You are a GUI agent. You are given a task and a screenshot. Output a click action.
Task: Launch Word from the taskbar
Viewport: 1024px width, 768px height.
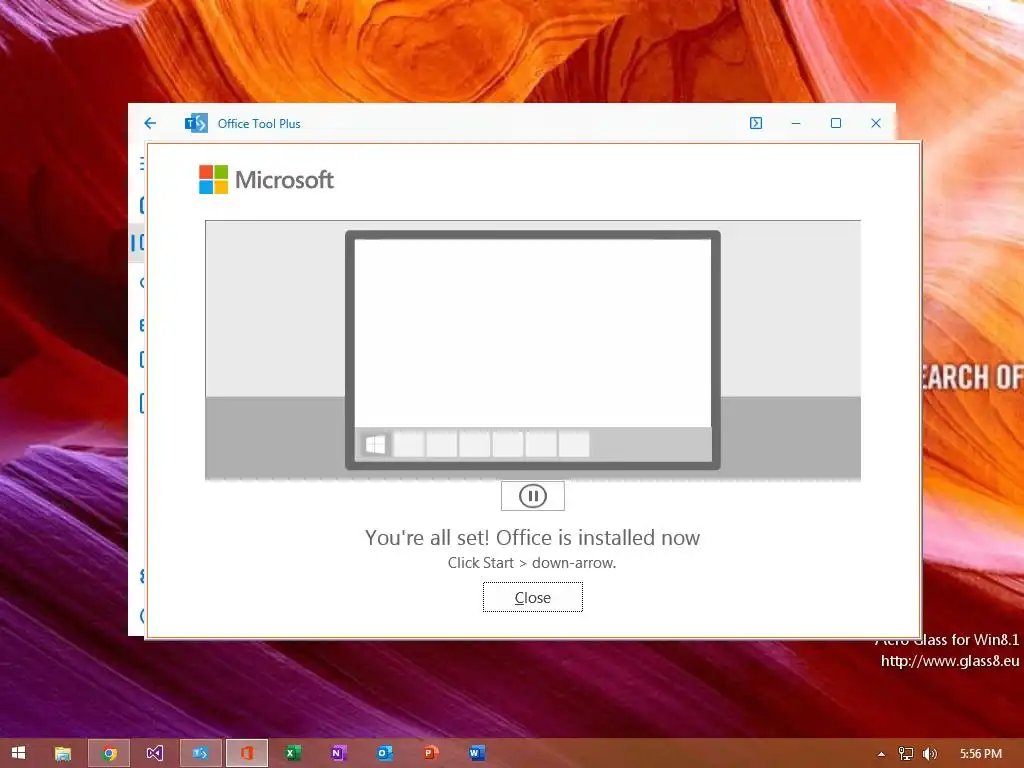tap(477, 753)
